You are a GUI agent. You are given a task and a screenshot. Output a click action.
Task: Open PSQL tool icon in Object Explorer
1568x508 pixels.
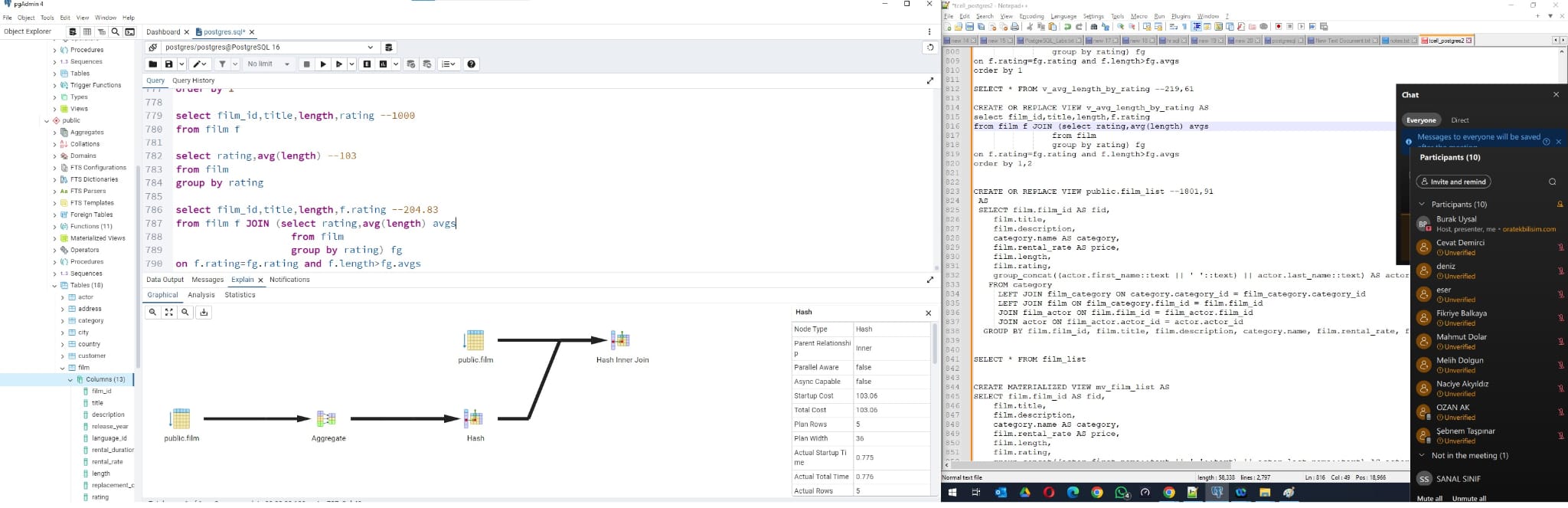pos(130,31)
